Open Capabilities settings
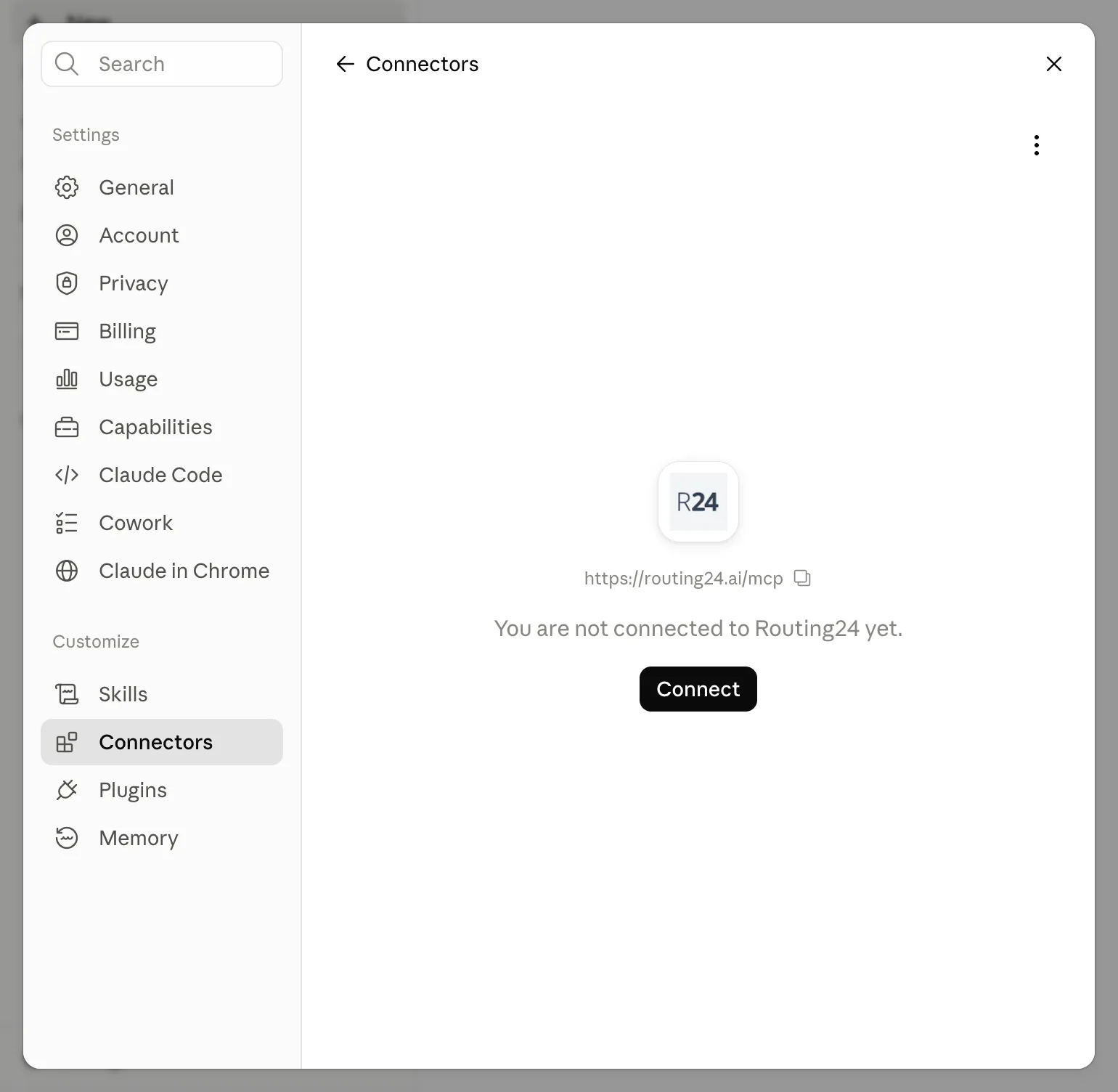The height and width of the screenshot is (1092, 1118). [162, 427]
